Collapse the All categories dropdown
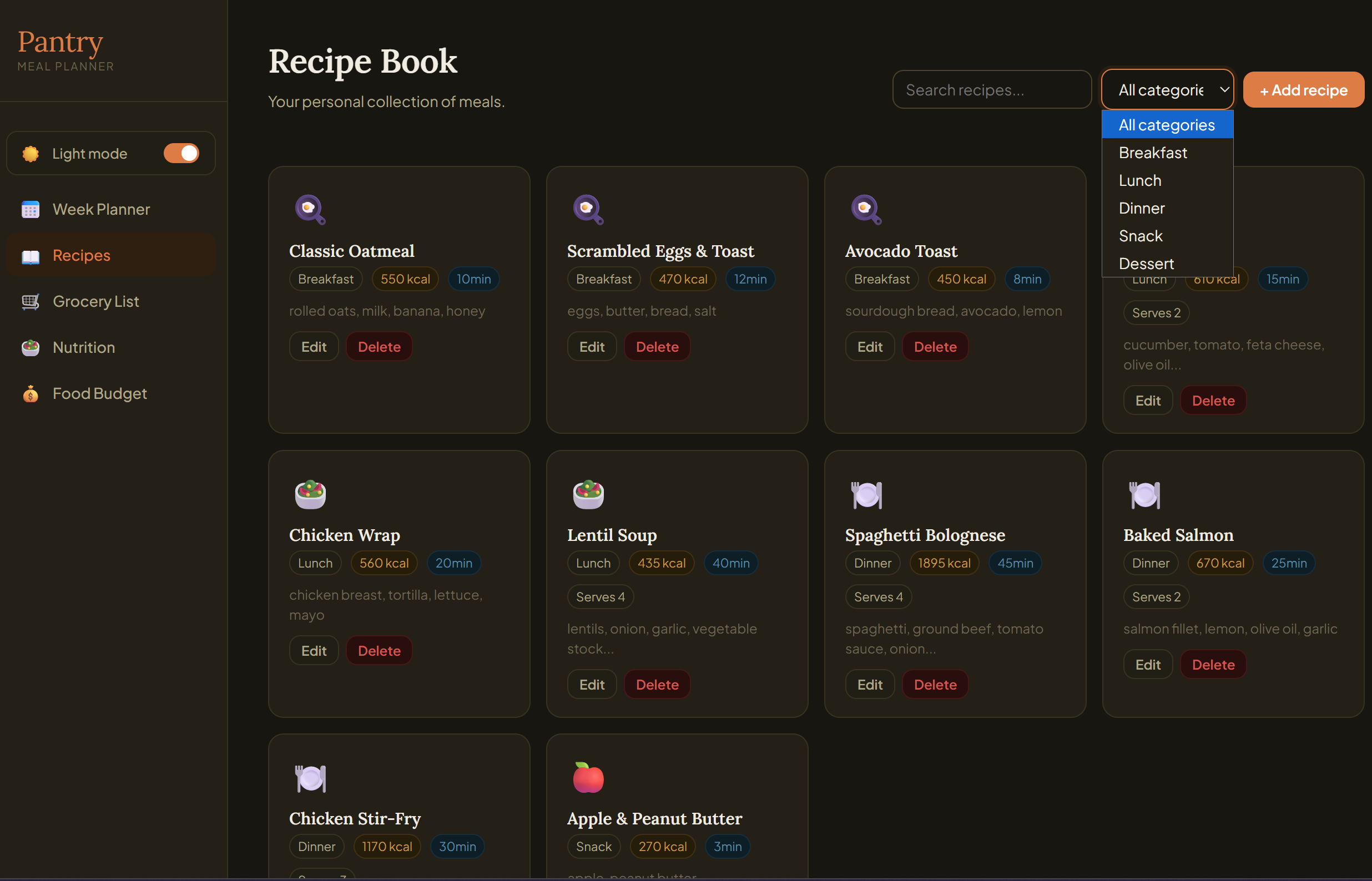The image size is (1372, 881). point(1167,89)
